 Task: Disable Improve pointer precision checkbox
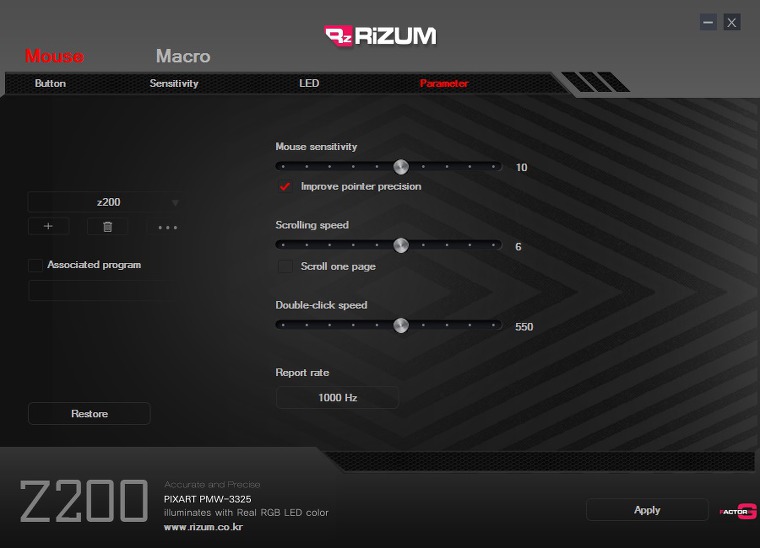pos(285,187)
